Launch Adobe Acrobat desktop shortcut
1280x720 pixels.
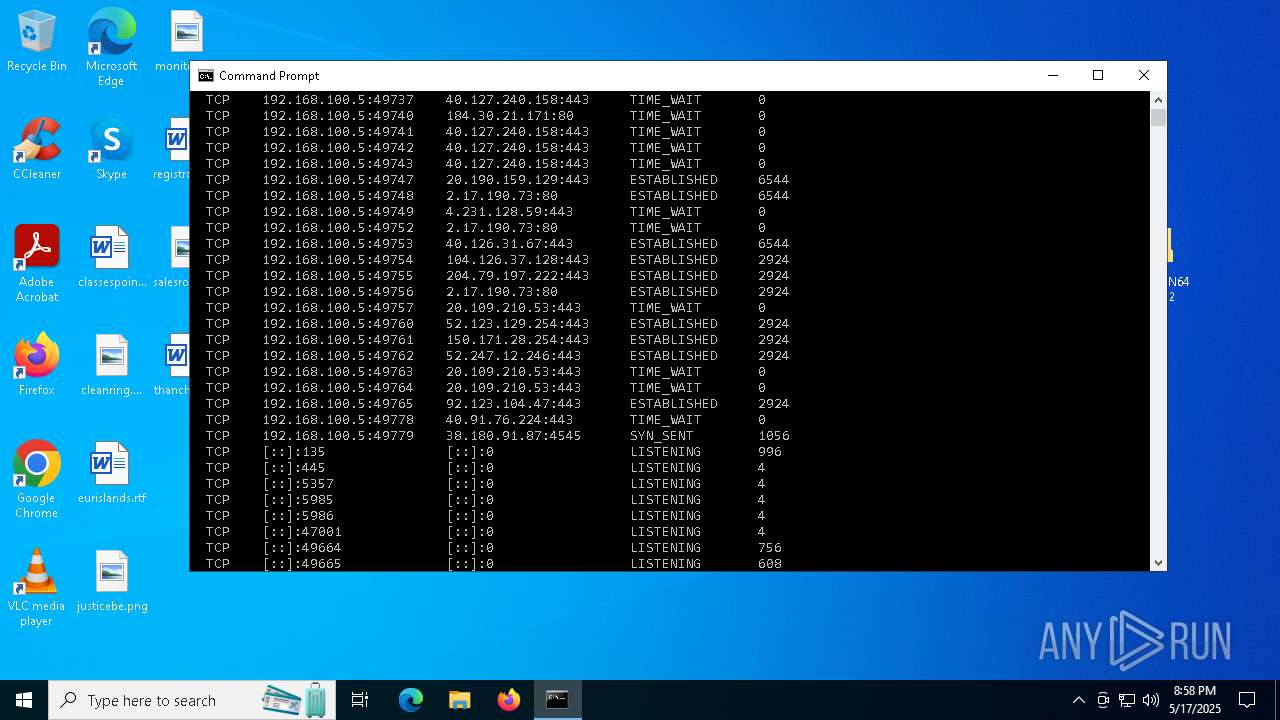point(36,264)
